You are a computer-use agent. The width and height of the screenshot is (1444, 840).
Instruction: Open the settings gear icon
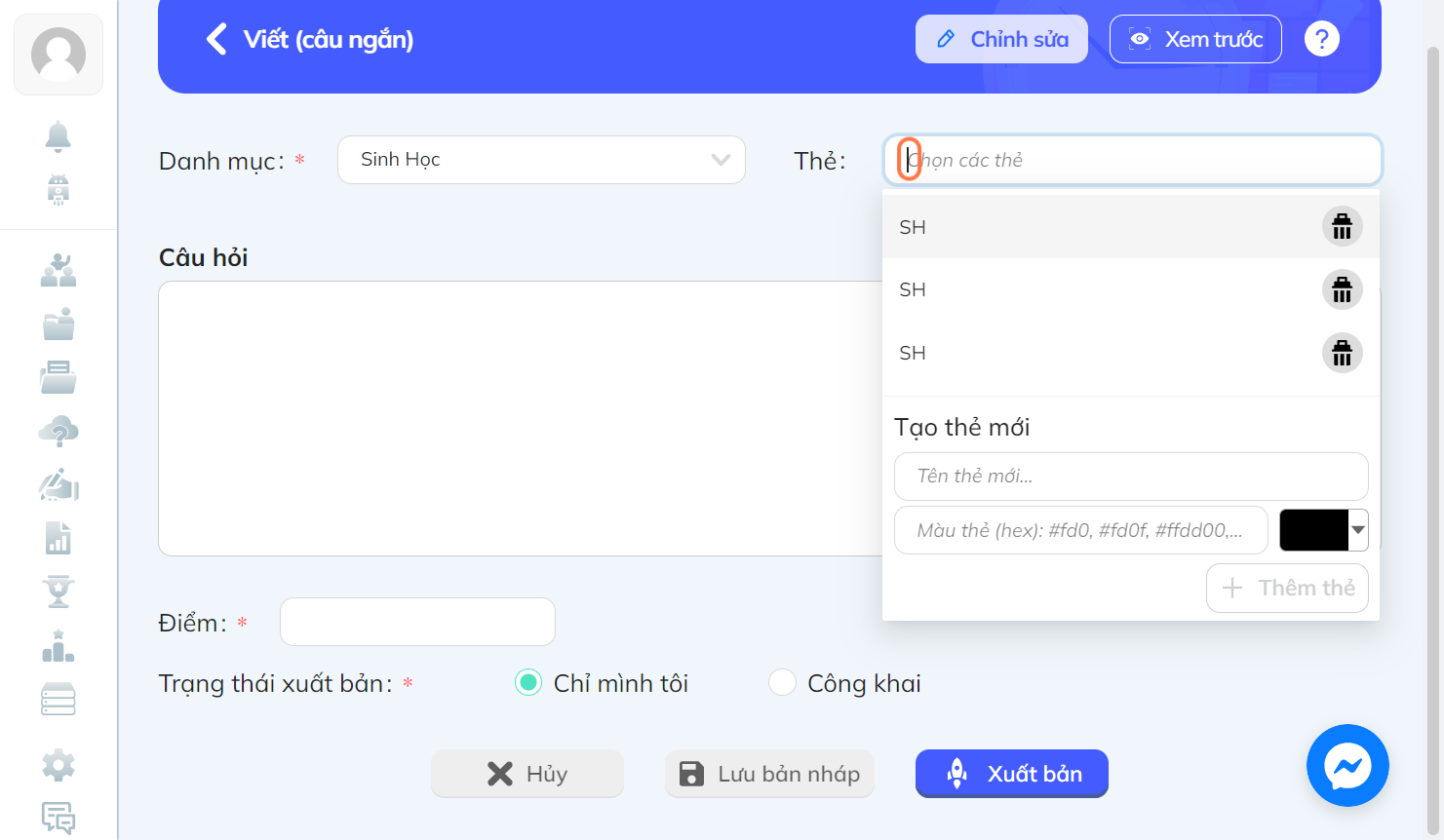tap(59, 765)
